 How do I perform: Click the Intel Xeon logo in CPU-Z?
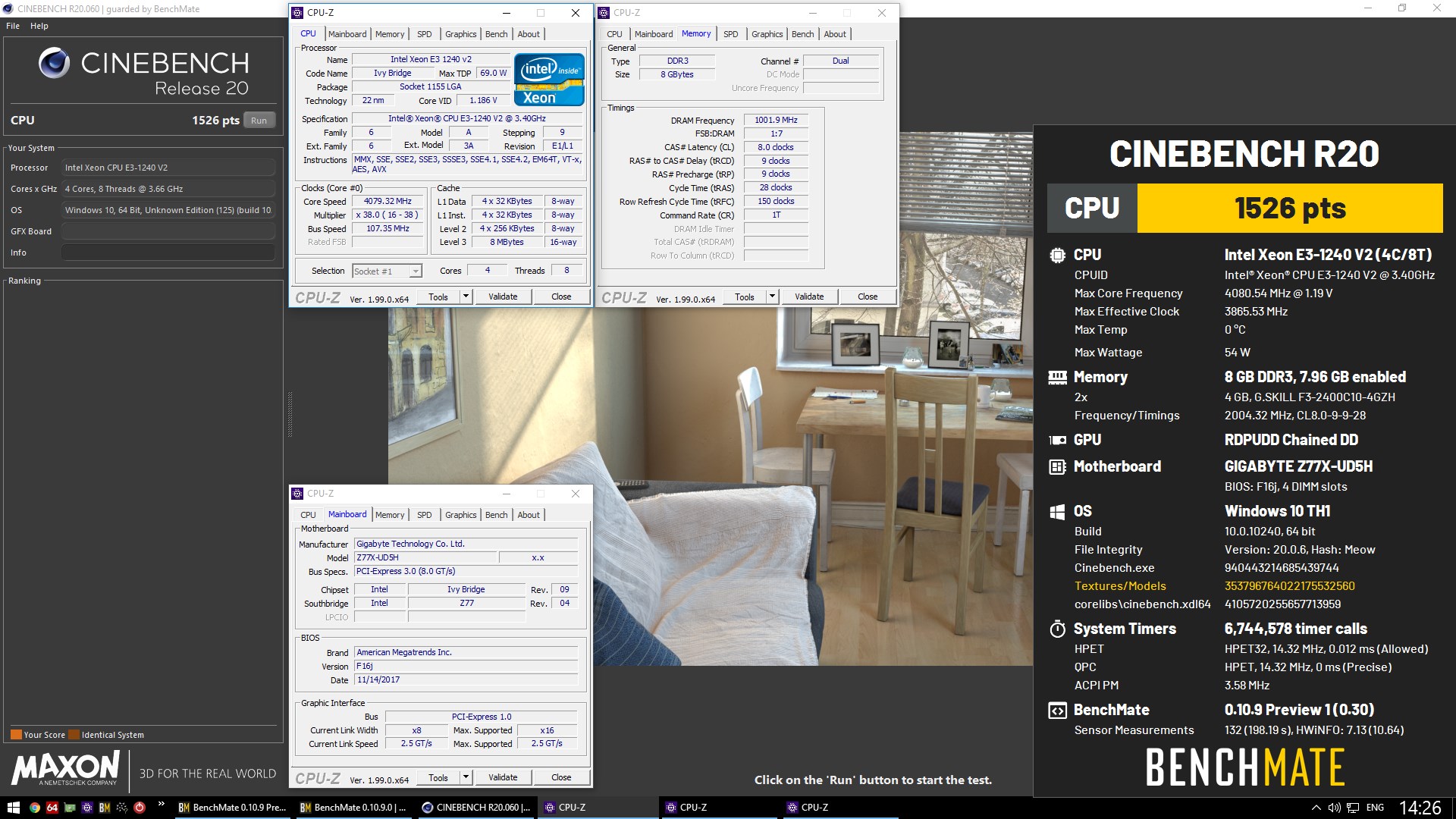tap(549, 80)
